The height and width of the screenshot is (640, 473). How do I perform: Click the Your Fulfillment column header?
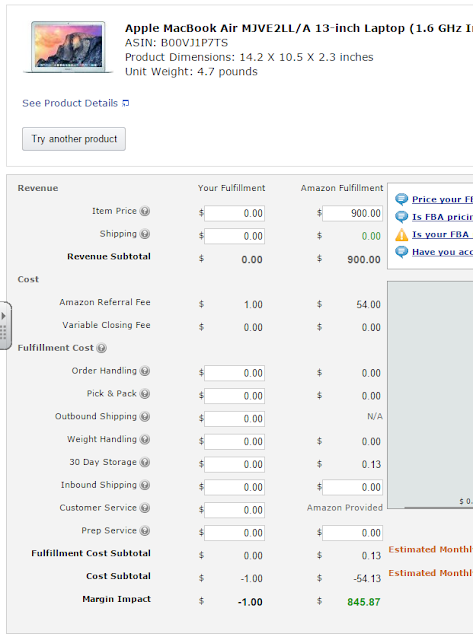tap(231, 188)
